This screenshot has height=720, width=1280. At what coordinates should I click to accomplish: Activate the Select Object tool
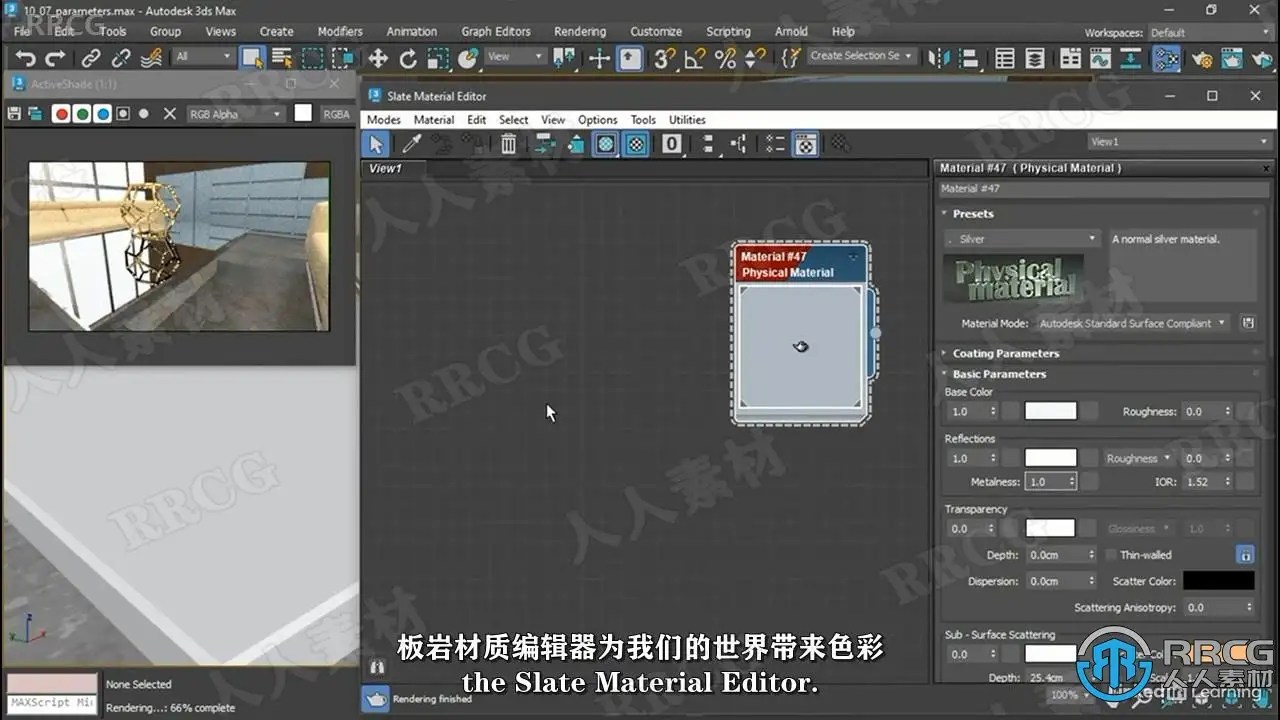click(x=252, y=59)
